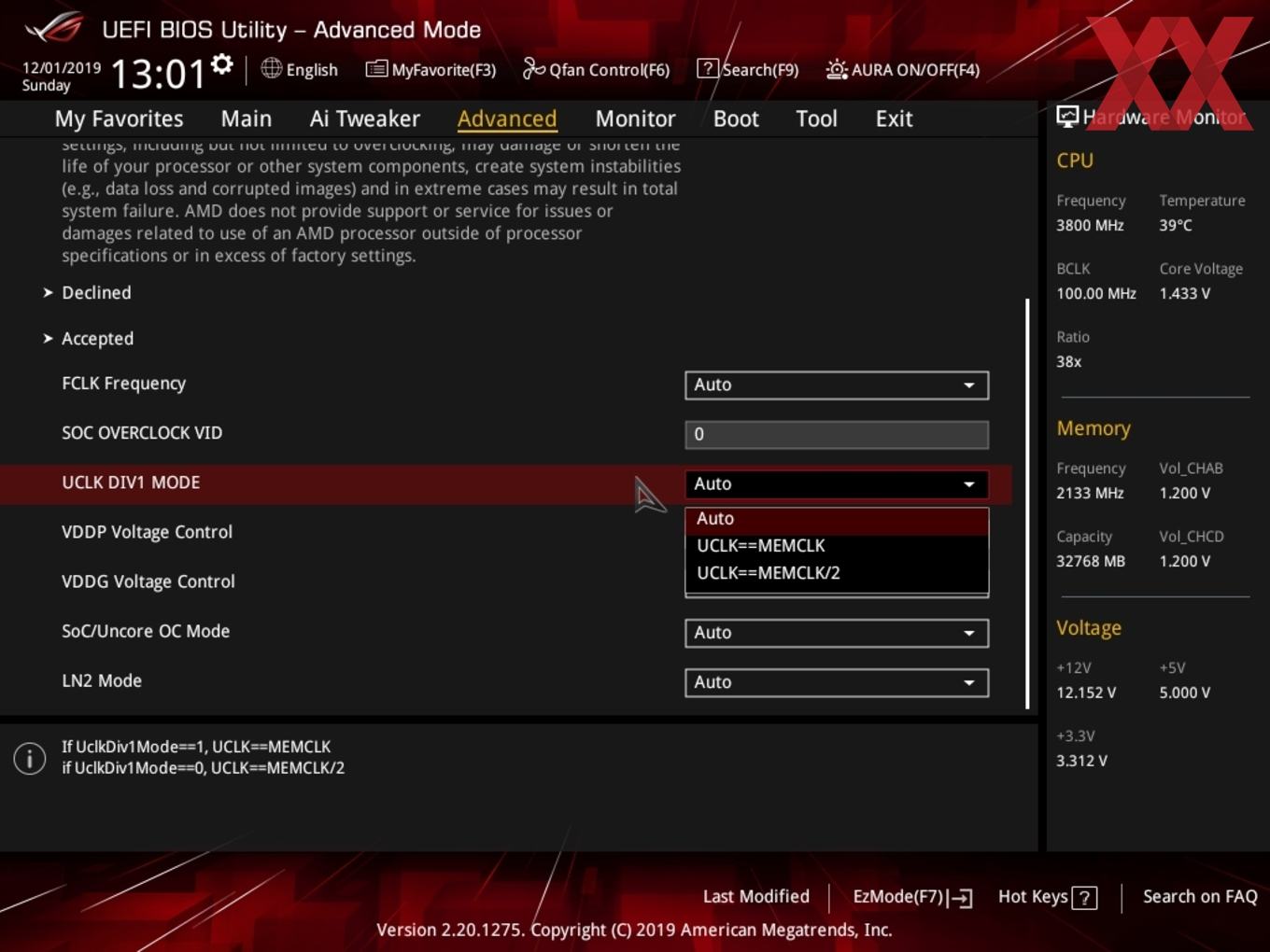Open the Hot Keys help

point(1047,897)
